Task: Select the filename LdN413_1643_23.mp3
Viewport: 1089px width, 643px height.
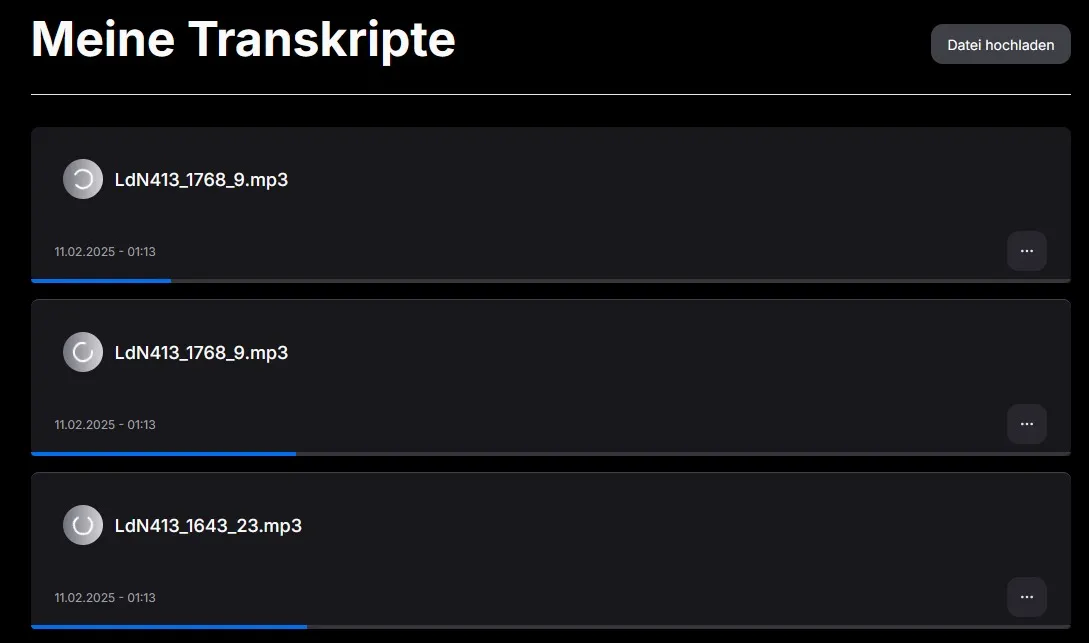Action: tap(209, 525)
